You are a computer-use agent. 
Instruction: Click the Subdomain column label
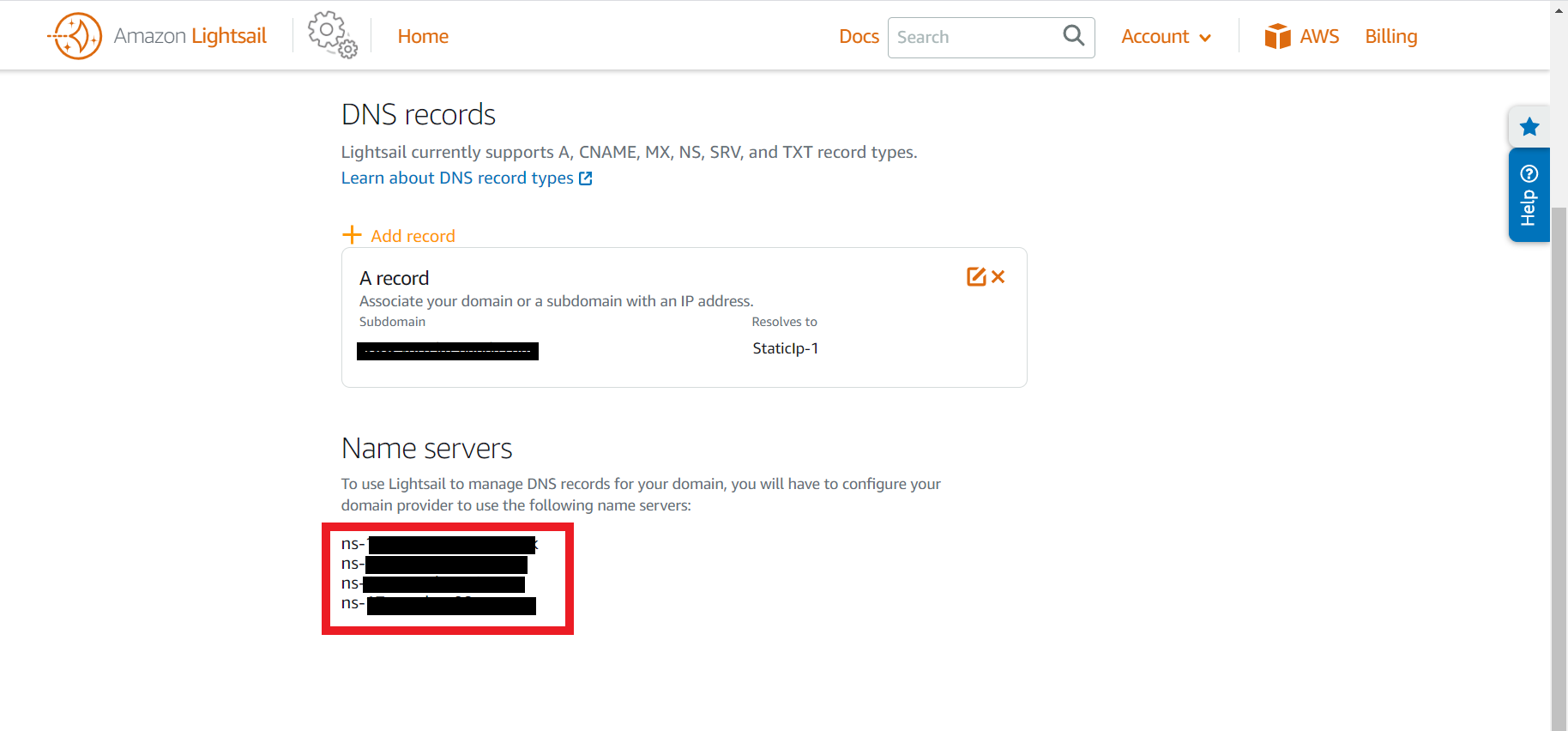(392, 322)
